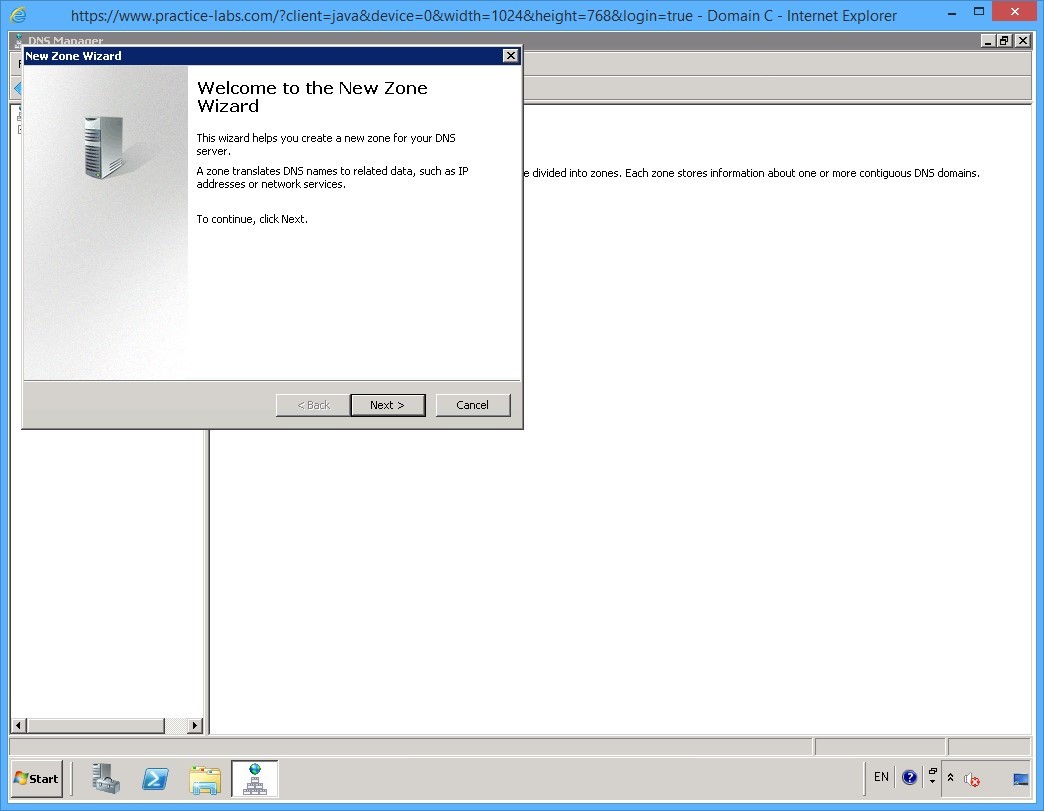Click the back navigation arrow in DNS Manager
Screen dimensions: 1044x811
(14, 87)
